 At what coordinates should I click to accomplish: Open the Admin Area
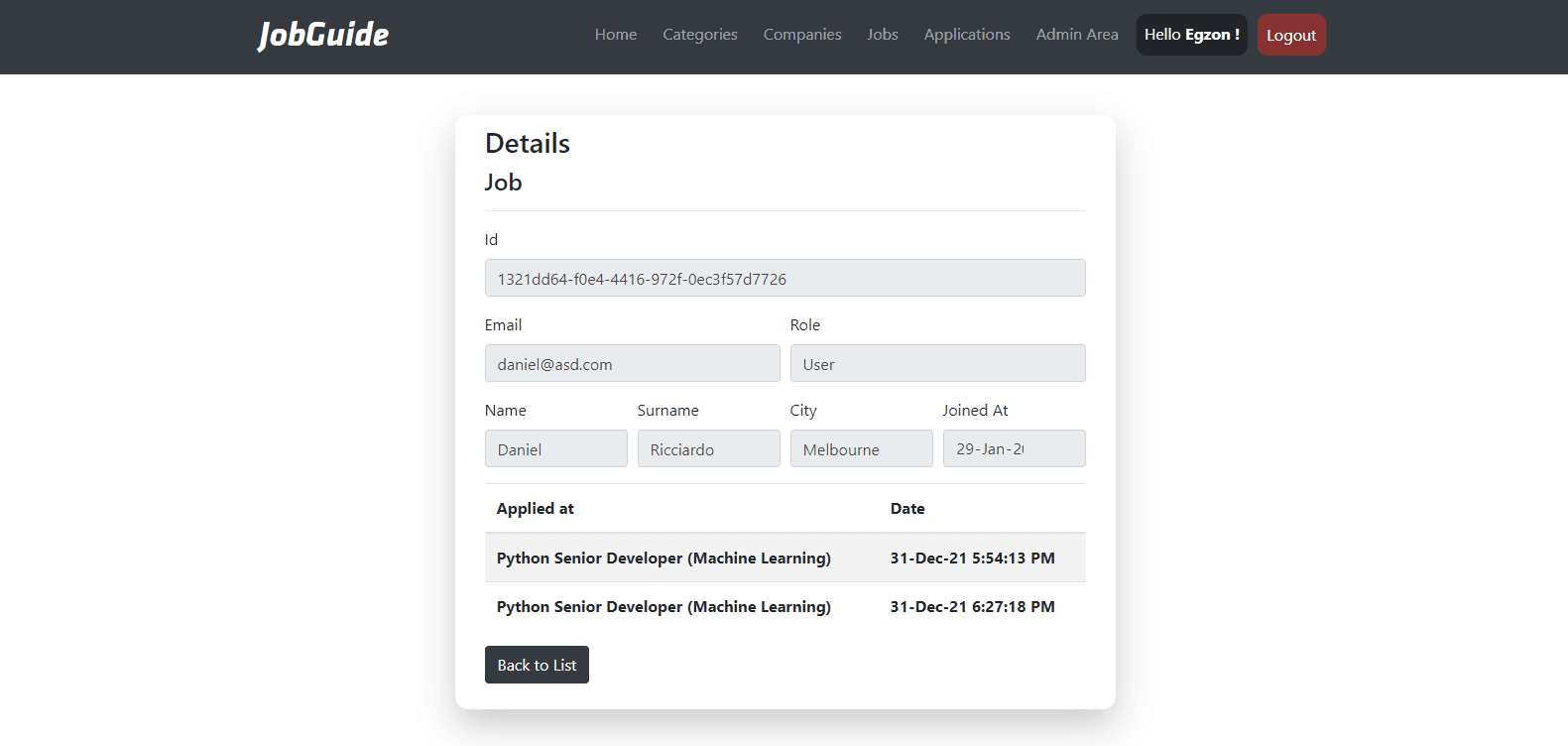click(x=1076, y=35)
